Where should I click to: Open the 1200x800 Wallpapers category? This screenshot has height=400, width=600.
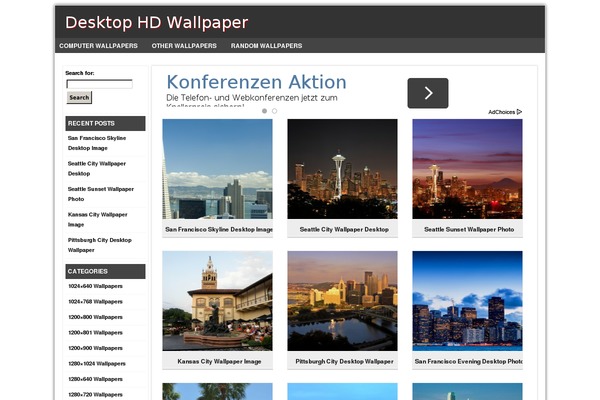[95, 317]
